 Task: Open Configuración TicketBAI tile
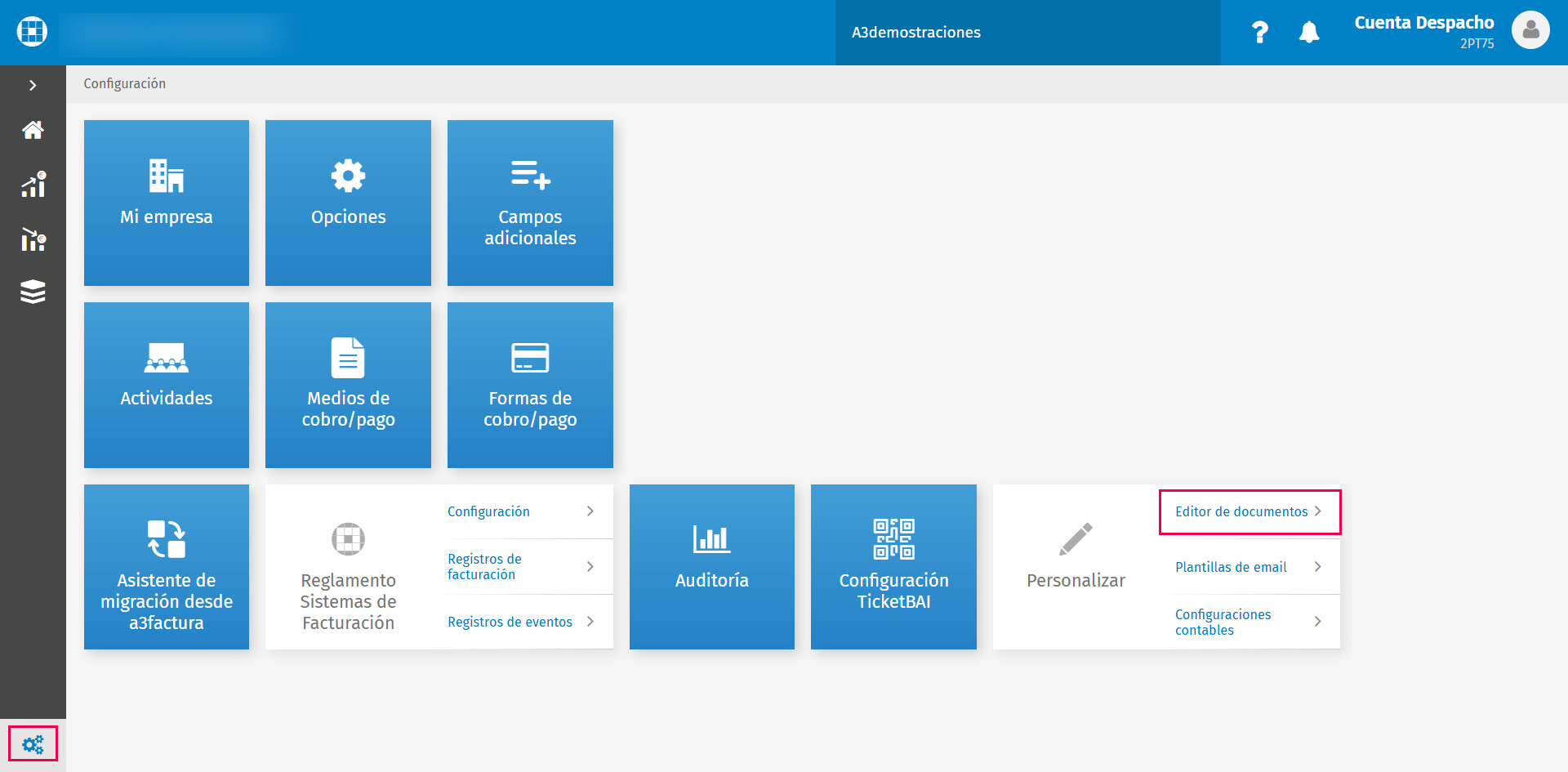893,567
